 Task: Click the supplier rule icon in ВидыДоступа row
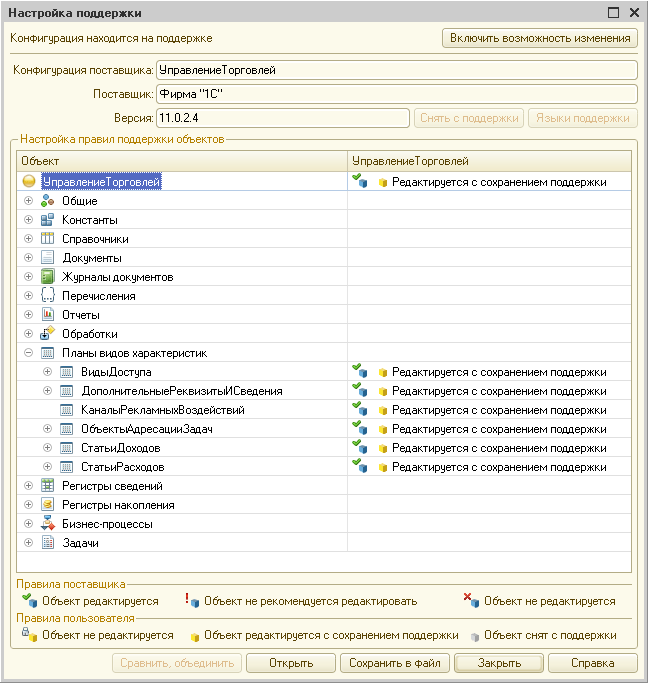360,371
